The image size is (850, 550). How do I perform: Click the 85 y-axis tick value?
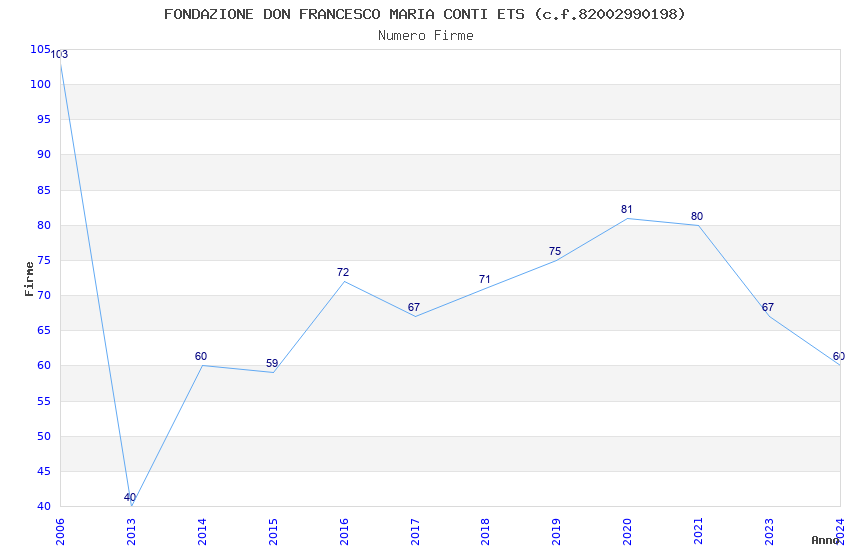coord(44,190)
